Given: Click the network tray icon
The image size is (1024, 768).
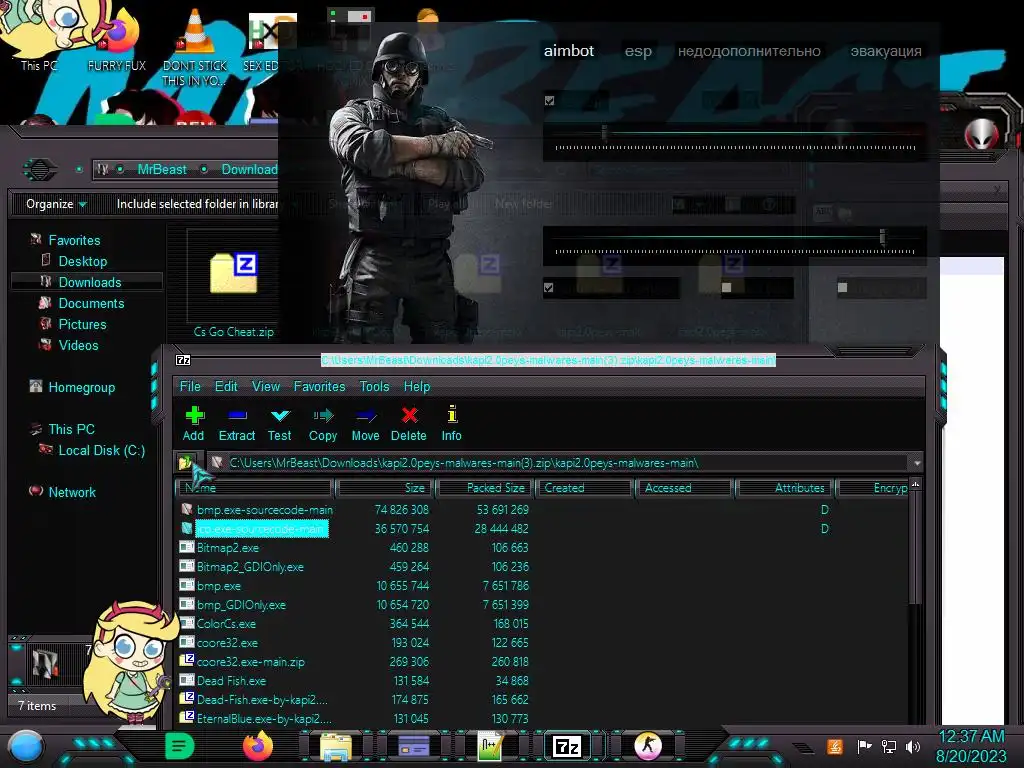Looking at the screenshot, I should [889, 746].
